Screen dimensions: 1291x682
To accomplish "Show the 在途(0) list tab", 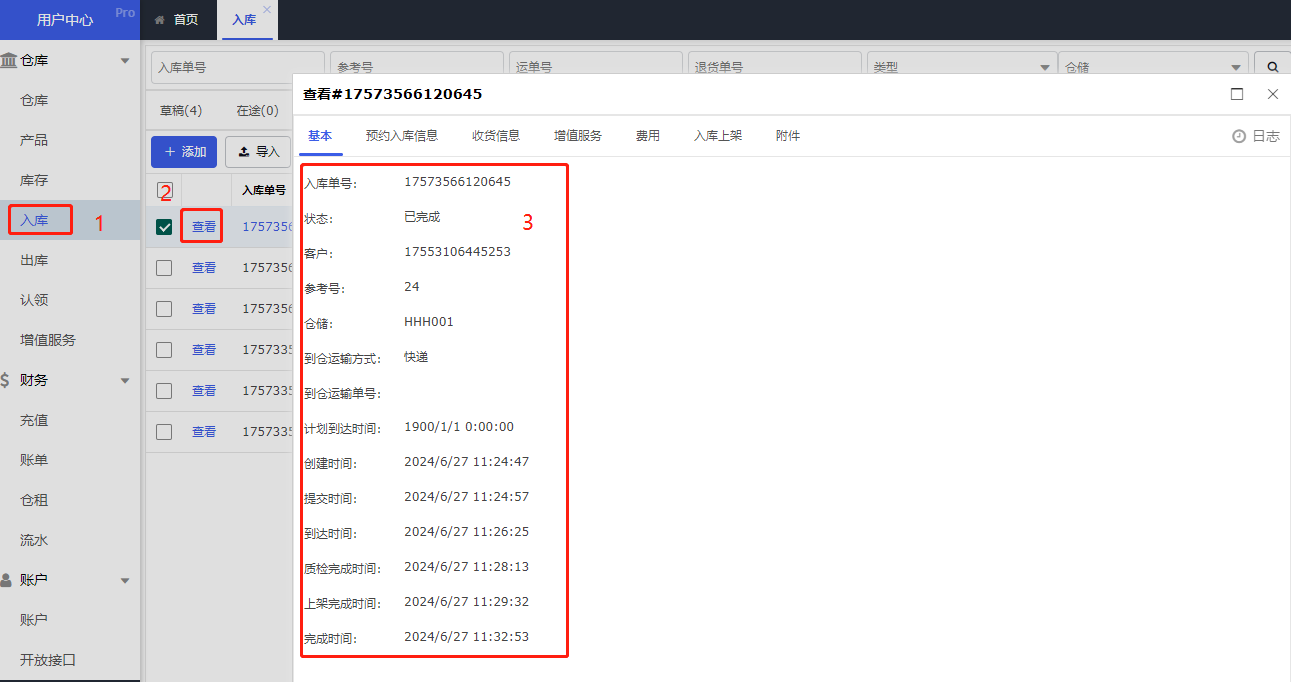I will coord(257,111).
